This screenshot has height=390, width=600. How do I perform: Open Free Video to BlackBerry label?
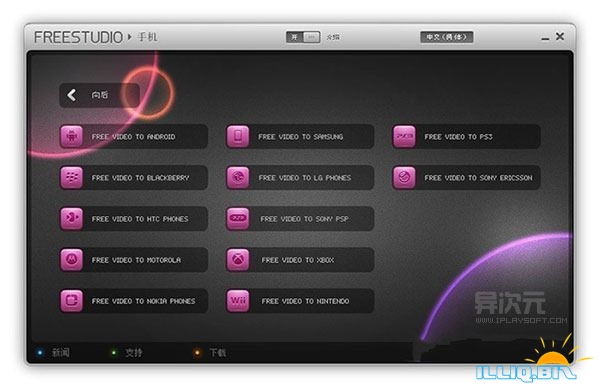pos(140,178)
